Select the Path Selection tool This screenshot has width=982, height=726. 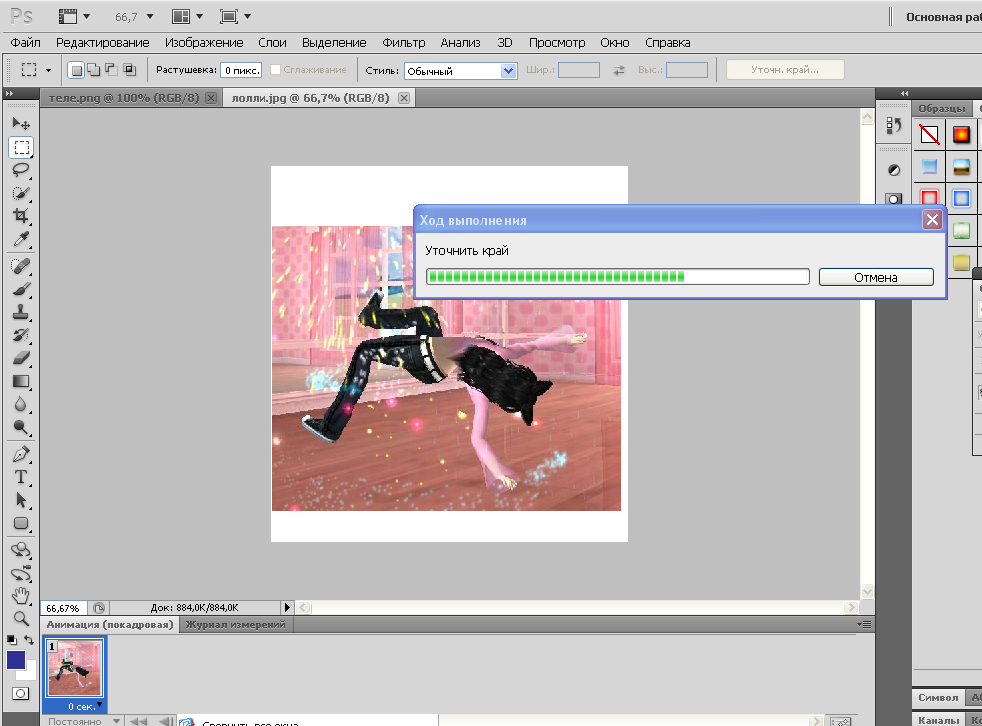point(21,500)
